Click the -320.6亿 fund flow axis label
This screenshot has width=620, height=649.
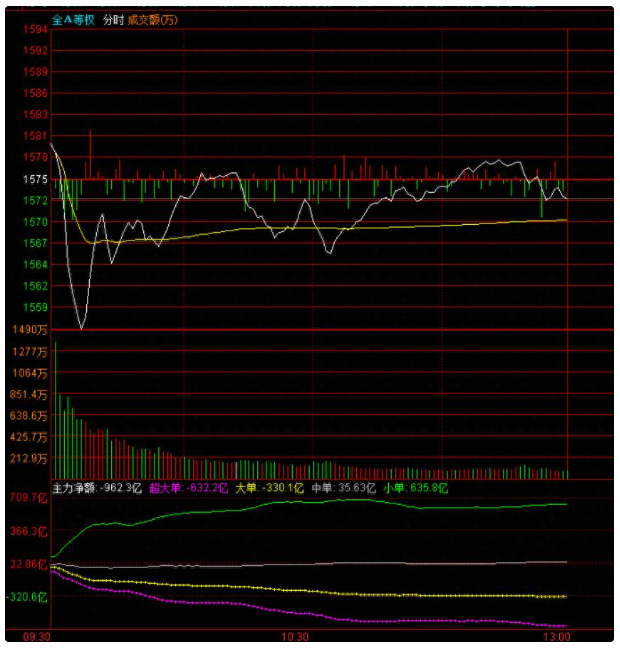point(28,597)
